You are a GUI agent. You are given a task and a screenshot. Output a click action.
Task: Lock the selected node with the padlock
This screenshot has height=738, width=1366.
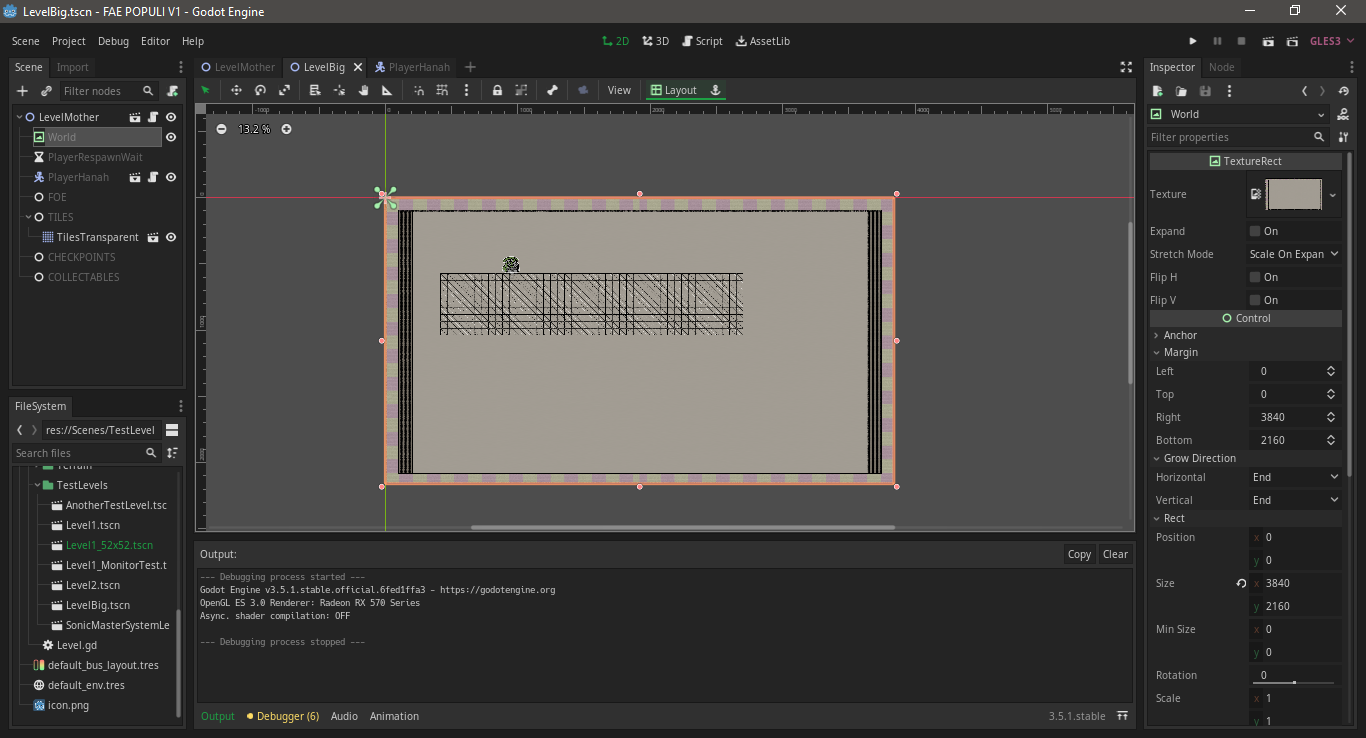pos(497,90)
